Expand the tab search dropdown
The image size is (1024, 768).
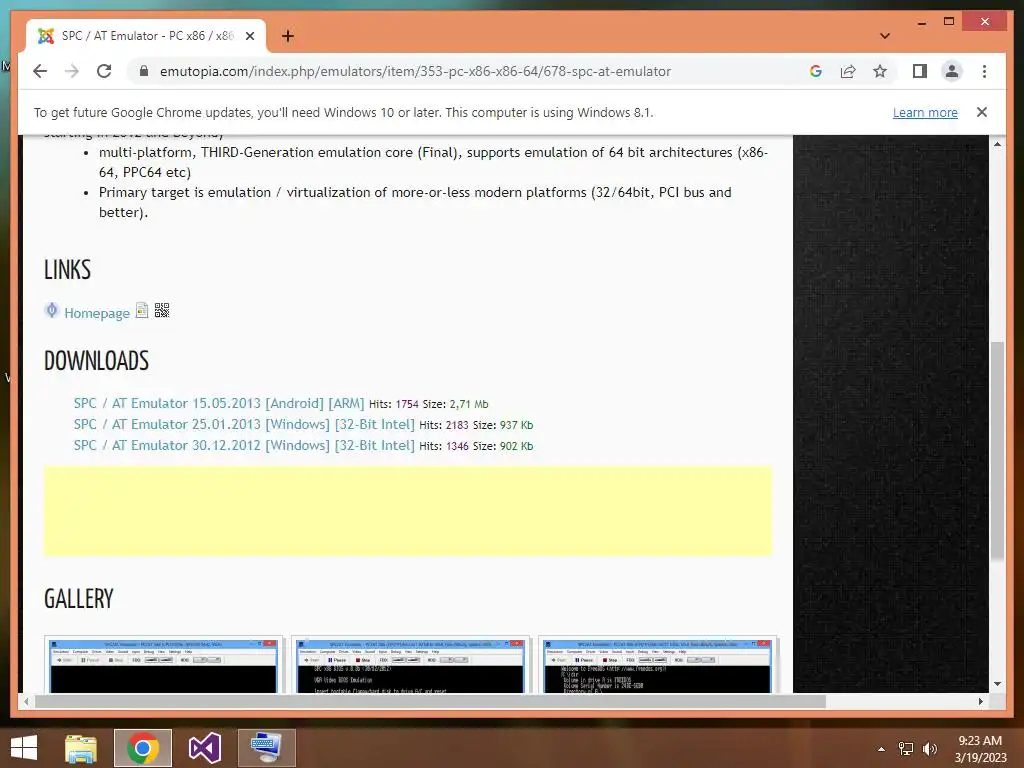884,36
